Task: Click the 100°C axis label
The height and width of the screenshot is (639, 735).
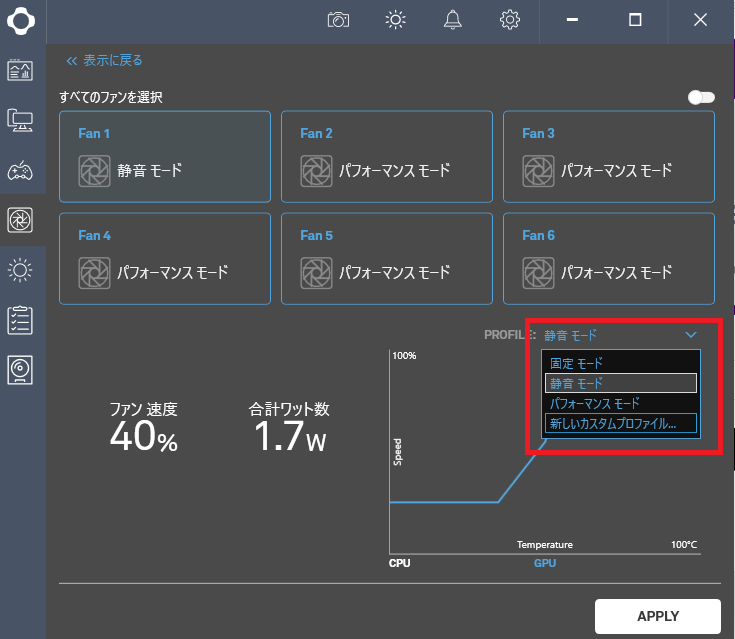Action: 684,545
